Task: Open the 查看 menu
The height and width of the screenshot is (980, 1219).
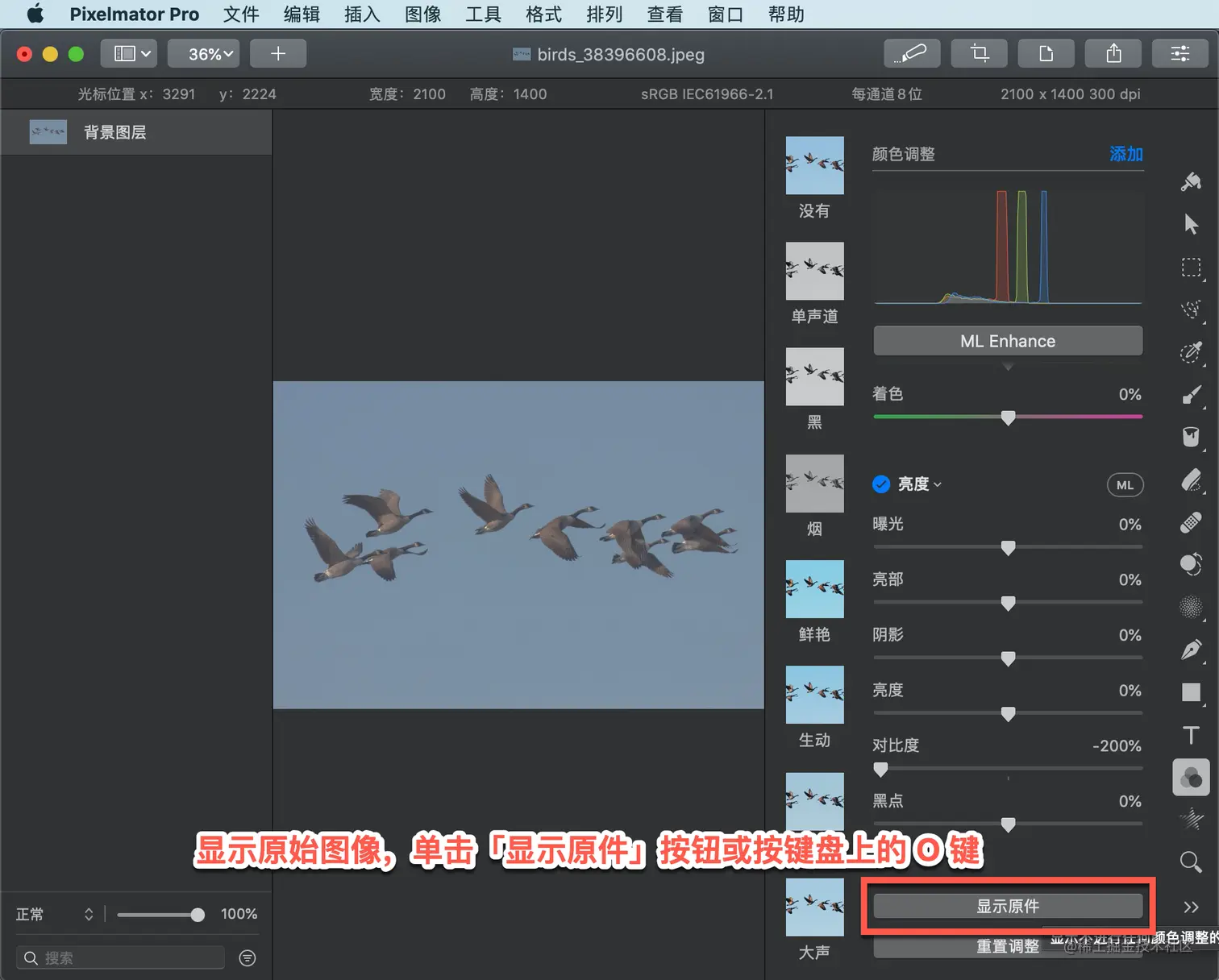Action: click(664, 15)
